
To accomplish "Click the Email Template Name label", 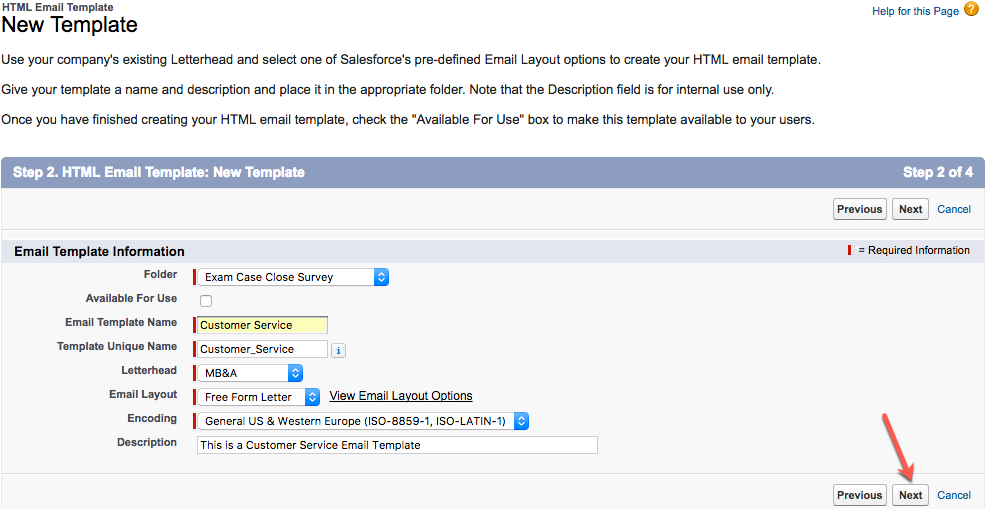I will [121, 322].
